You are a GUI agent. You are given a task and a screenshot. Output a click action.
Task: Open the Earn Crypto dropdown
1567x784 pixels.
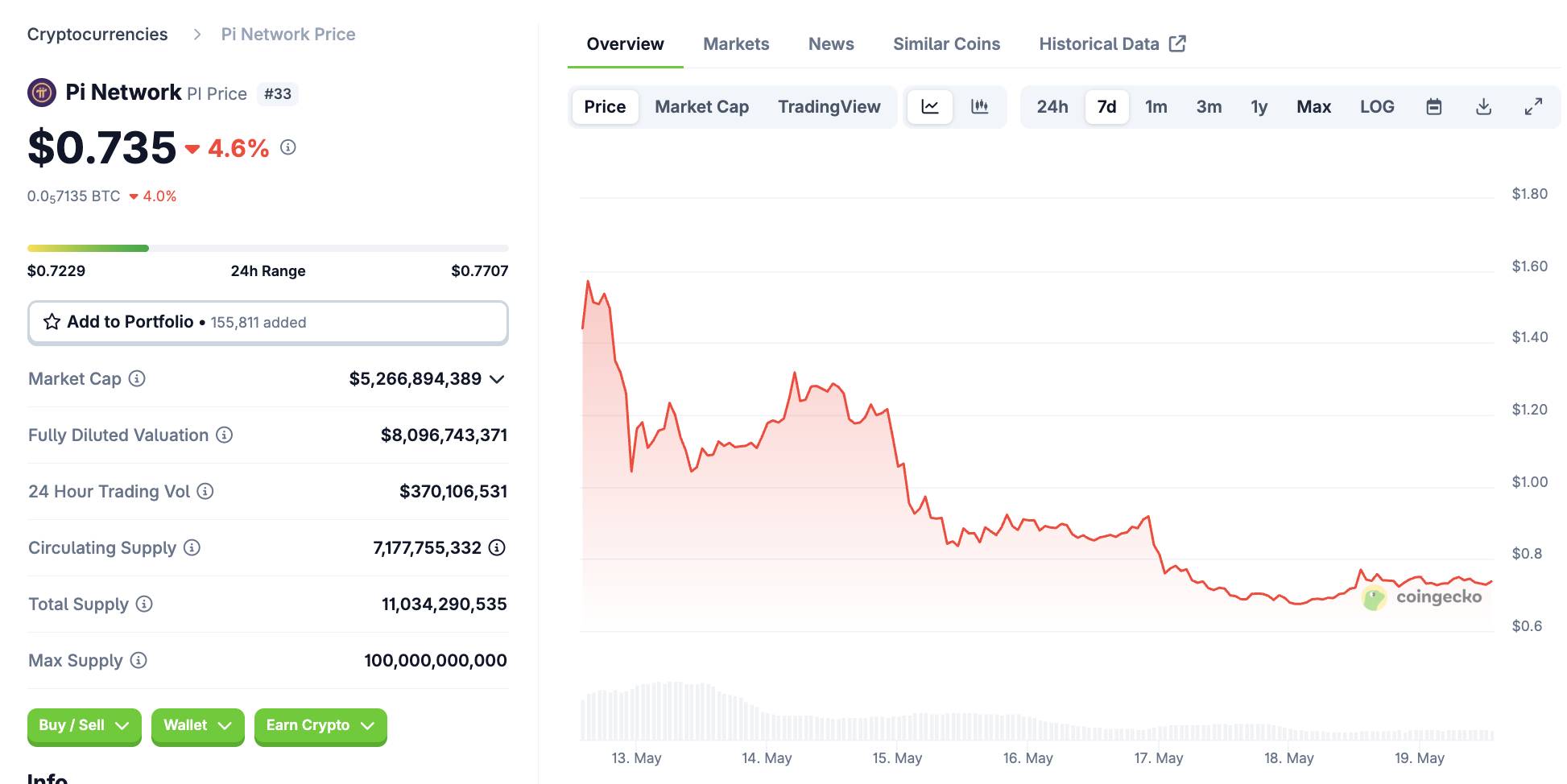[320, 725]
